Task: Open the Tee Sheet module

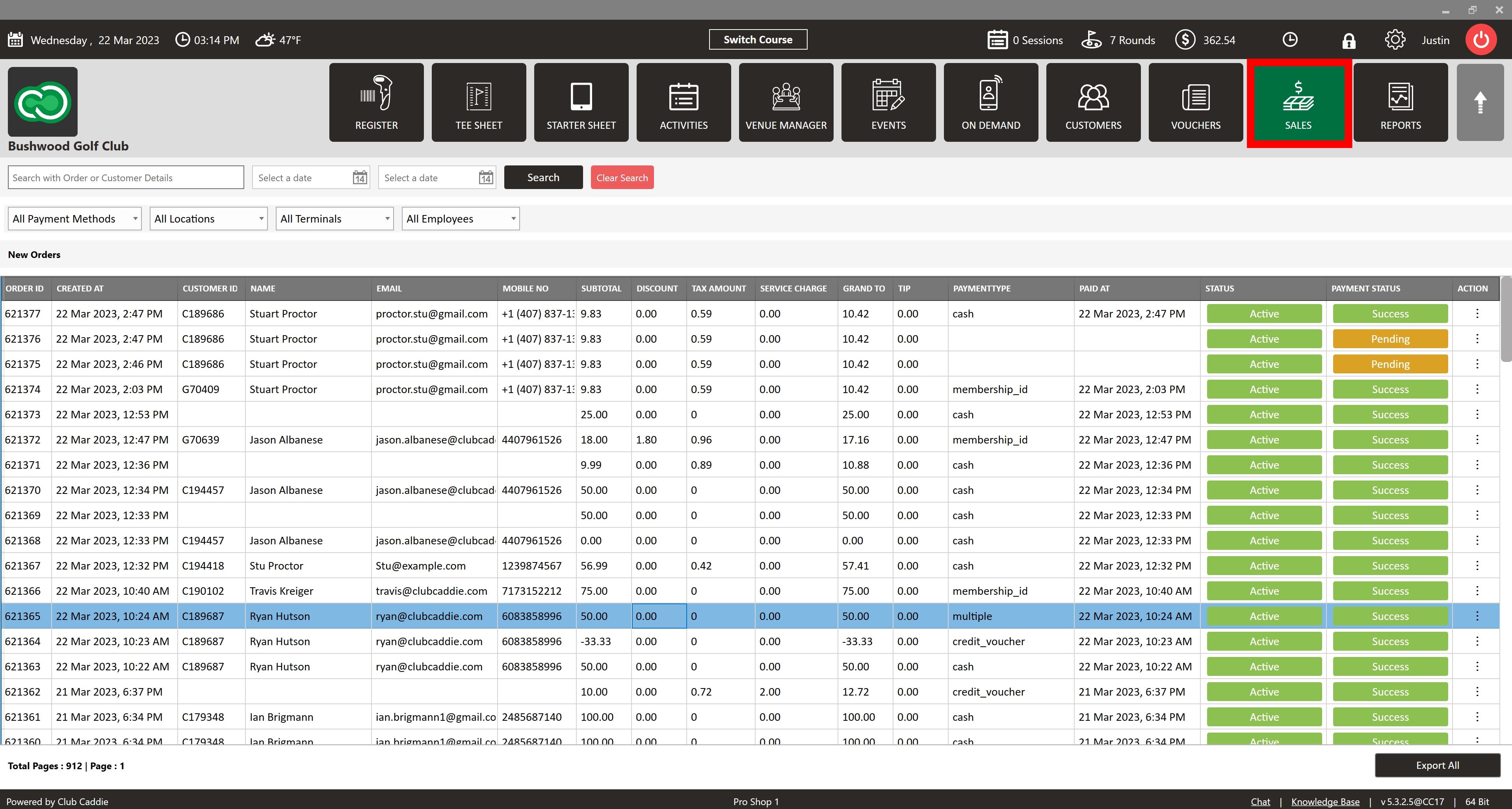Action: 478,103
